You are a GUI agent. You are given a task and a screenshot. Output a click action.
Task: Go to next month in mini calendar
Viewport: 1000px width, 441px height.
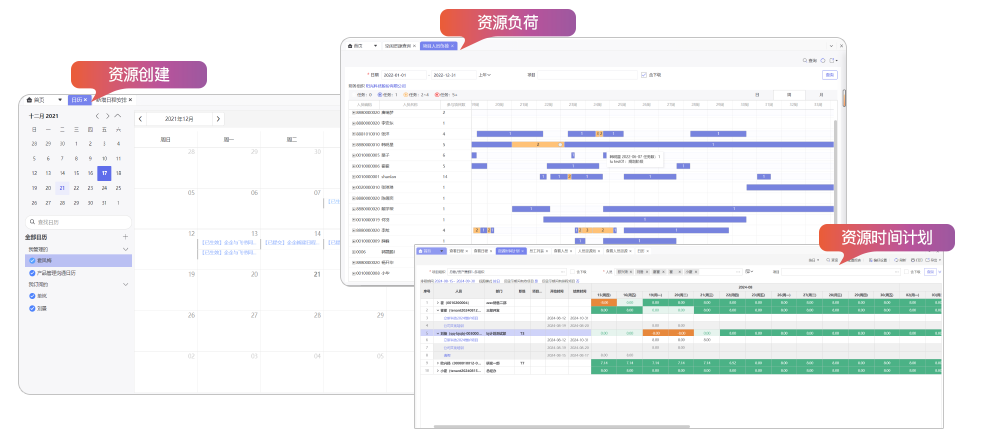coord(107,116)
